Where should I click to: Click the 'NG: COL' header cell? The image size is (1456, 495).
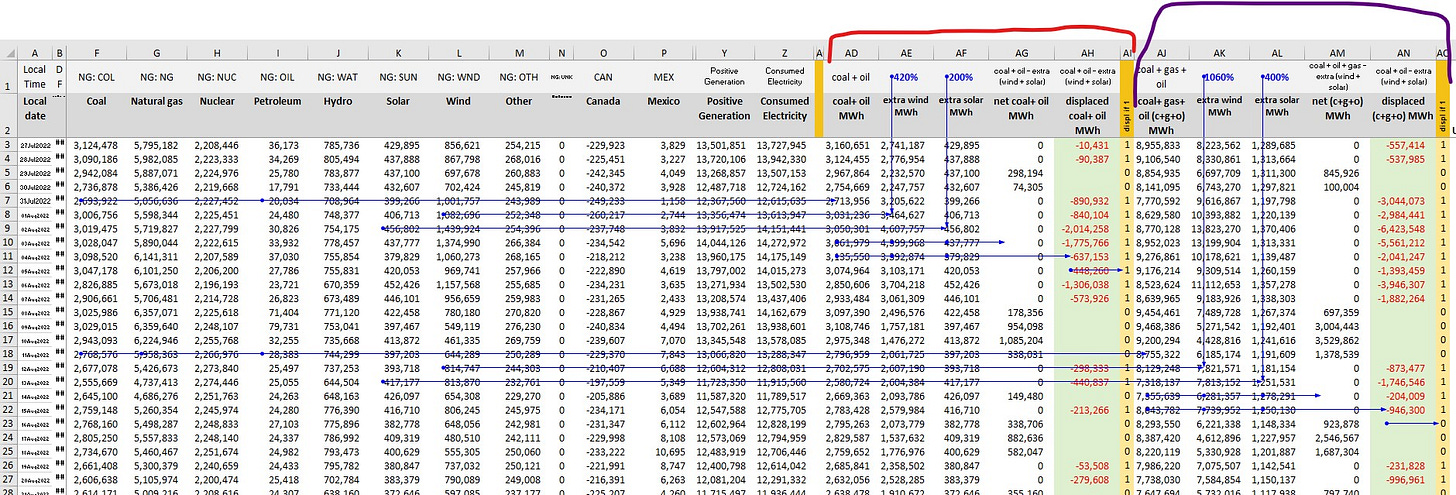tap(97, 77)
